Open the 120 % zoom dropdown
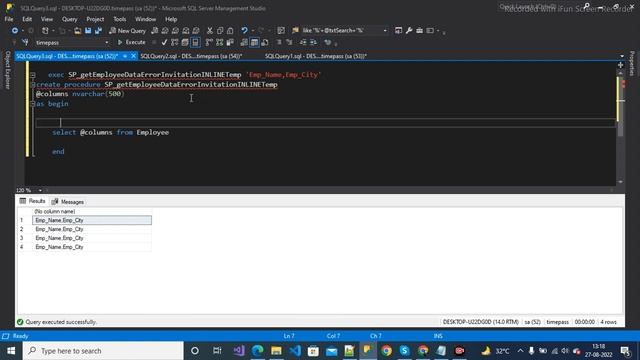The width and height of the screenshot is (640, 360). [40, 190]
